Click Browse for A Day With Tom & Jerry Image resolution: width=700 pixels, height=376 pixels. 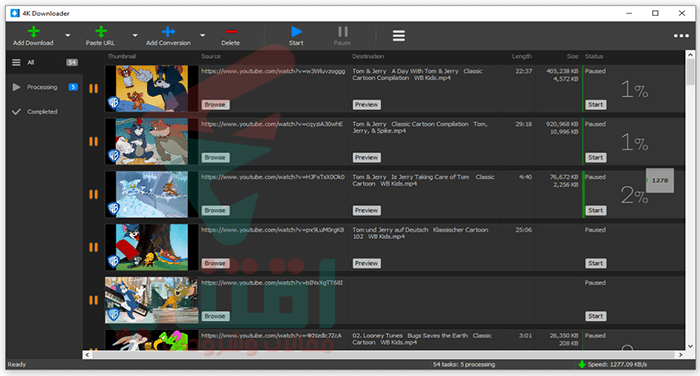click(215, 104)
